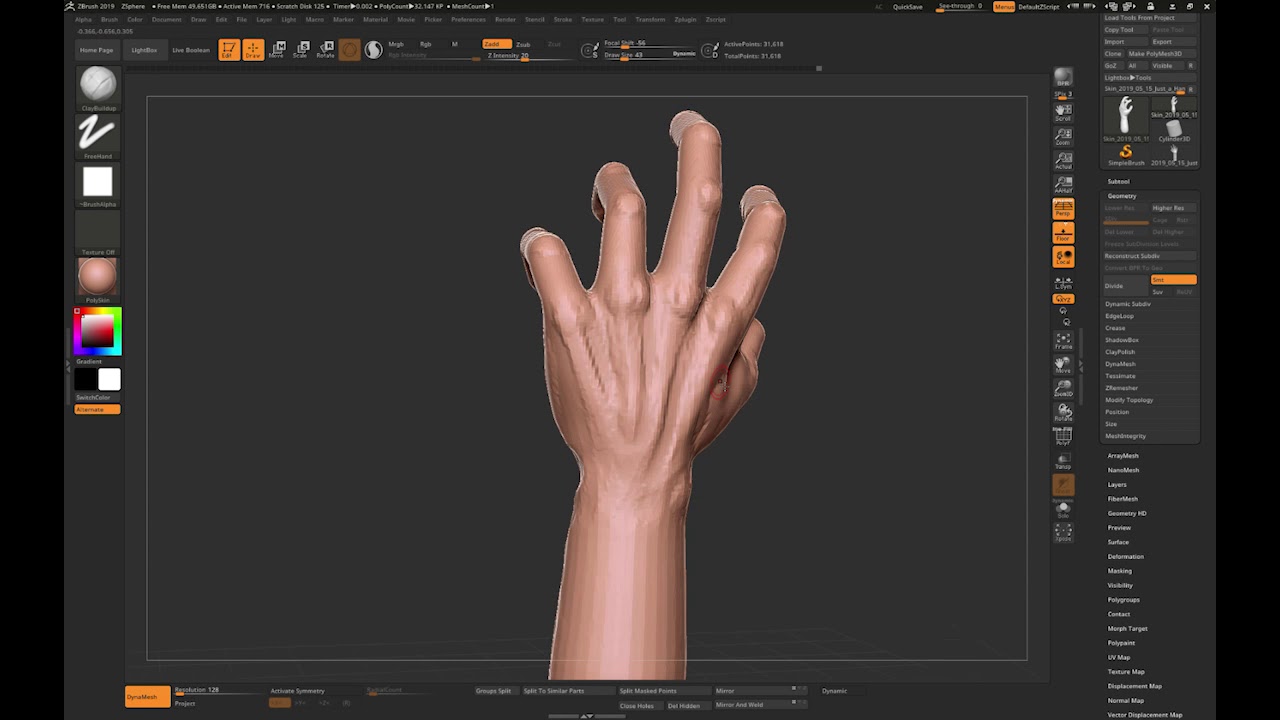
Task: Click the Actual size icon
Action: 1063,160
